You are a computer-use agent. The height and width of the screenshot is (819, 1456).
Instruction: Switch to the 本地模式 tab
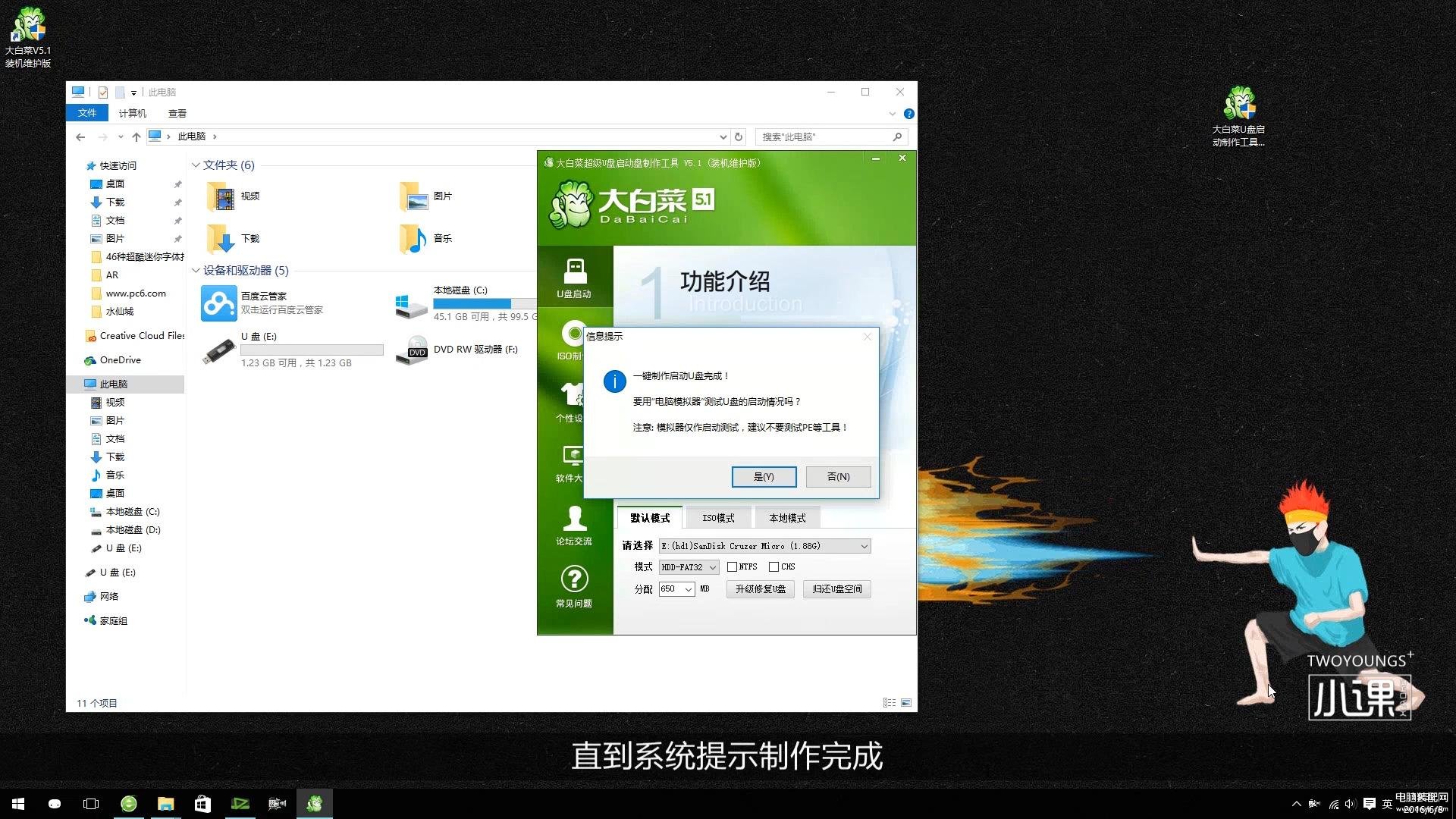787,518
